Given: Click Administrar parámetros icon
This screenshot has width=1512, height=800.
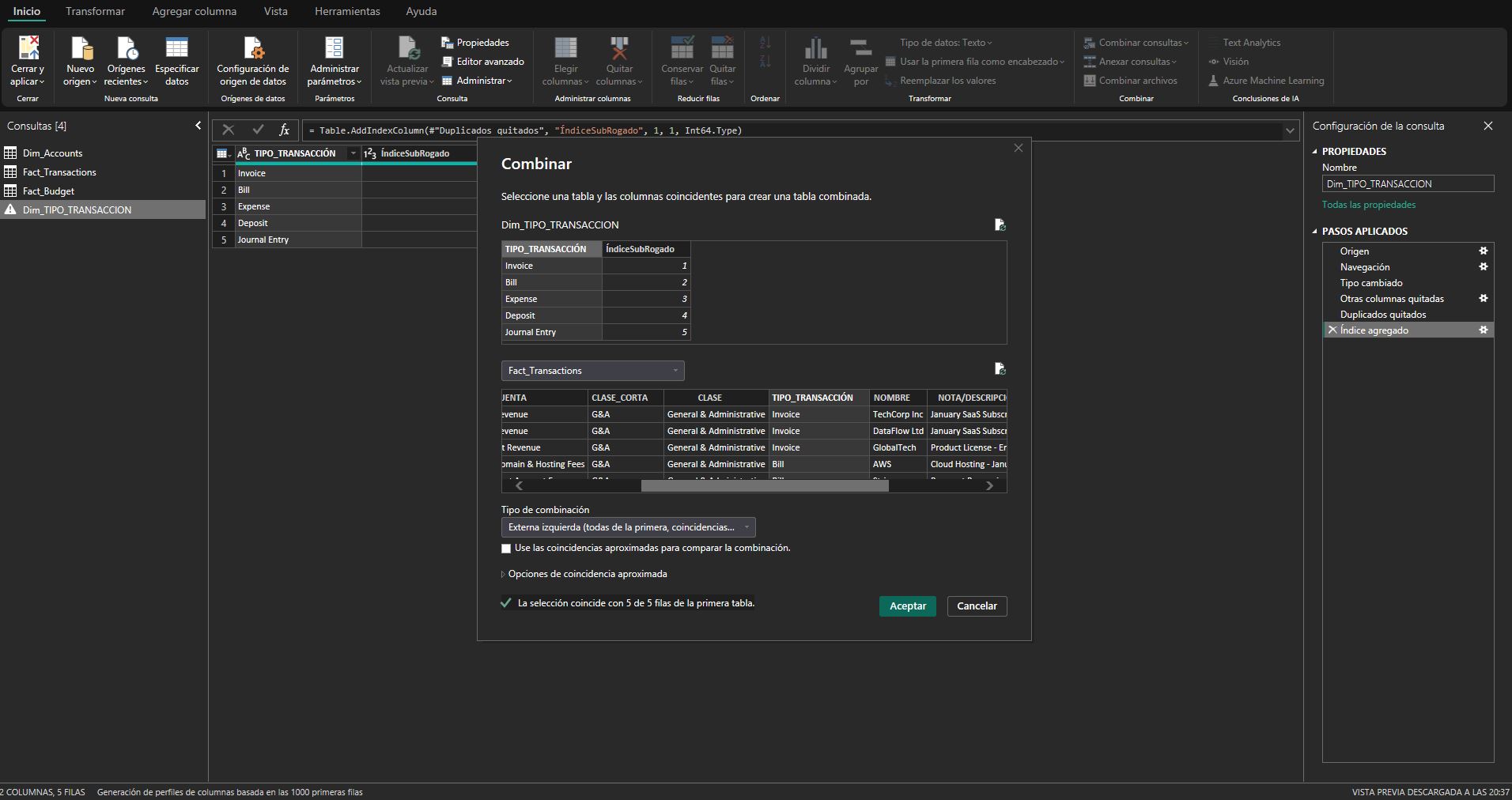Looking at the screenshot, I should pos(335,48).
